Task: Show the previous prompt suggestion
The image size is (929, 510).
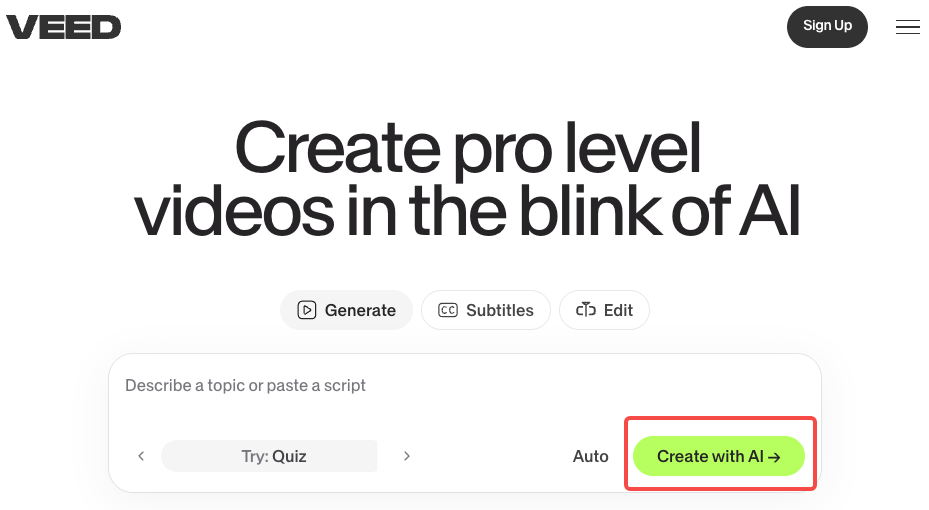Action: [141, 456]
